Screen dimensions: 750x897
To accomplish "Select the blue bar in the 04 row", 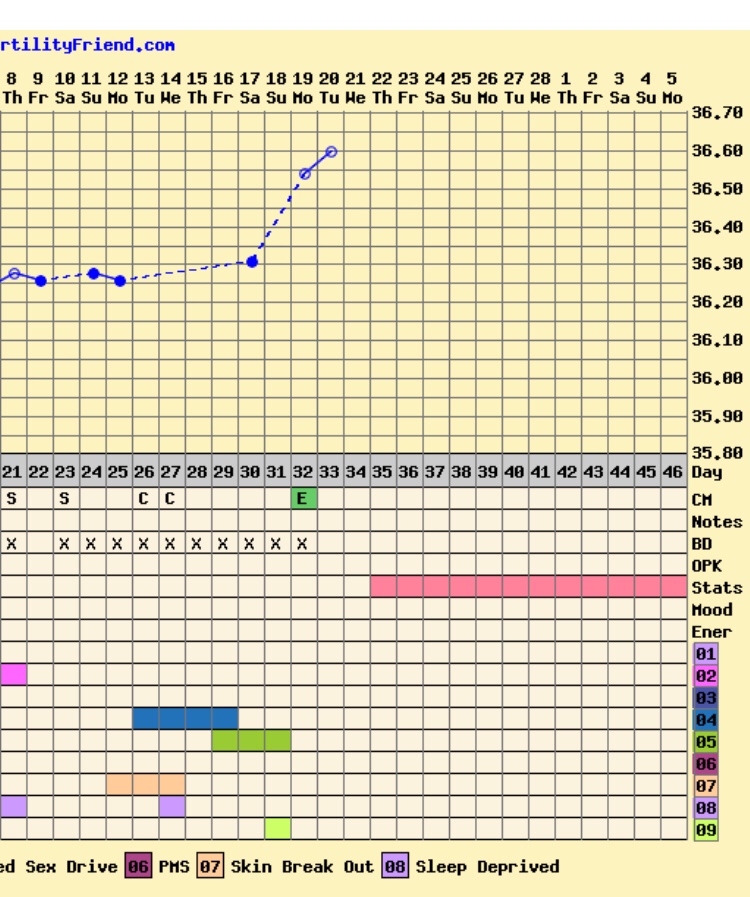I will [185, 719].
